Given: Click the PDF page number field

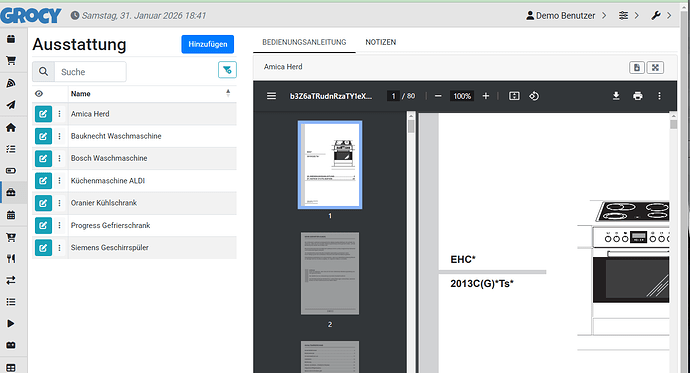Looking at the screenshot, I should [x=393, y=96].
